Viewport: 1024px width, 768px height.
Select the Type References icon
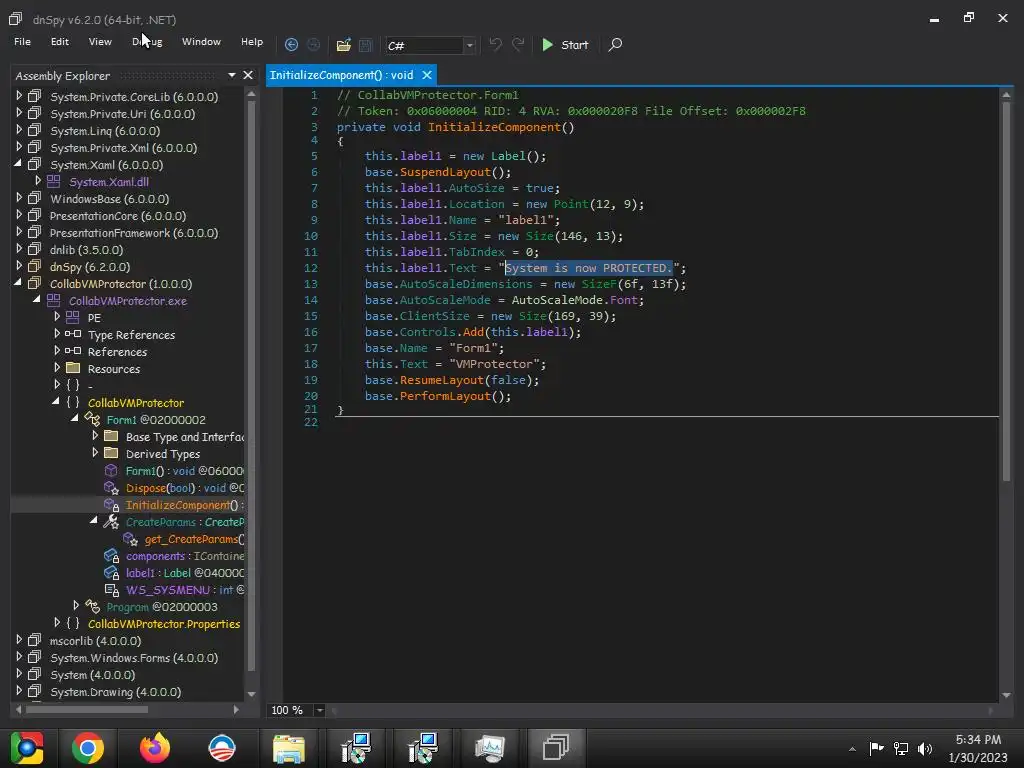pos(72,334)
